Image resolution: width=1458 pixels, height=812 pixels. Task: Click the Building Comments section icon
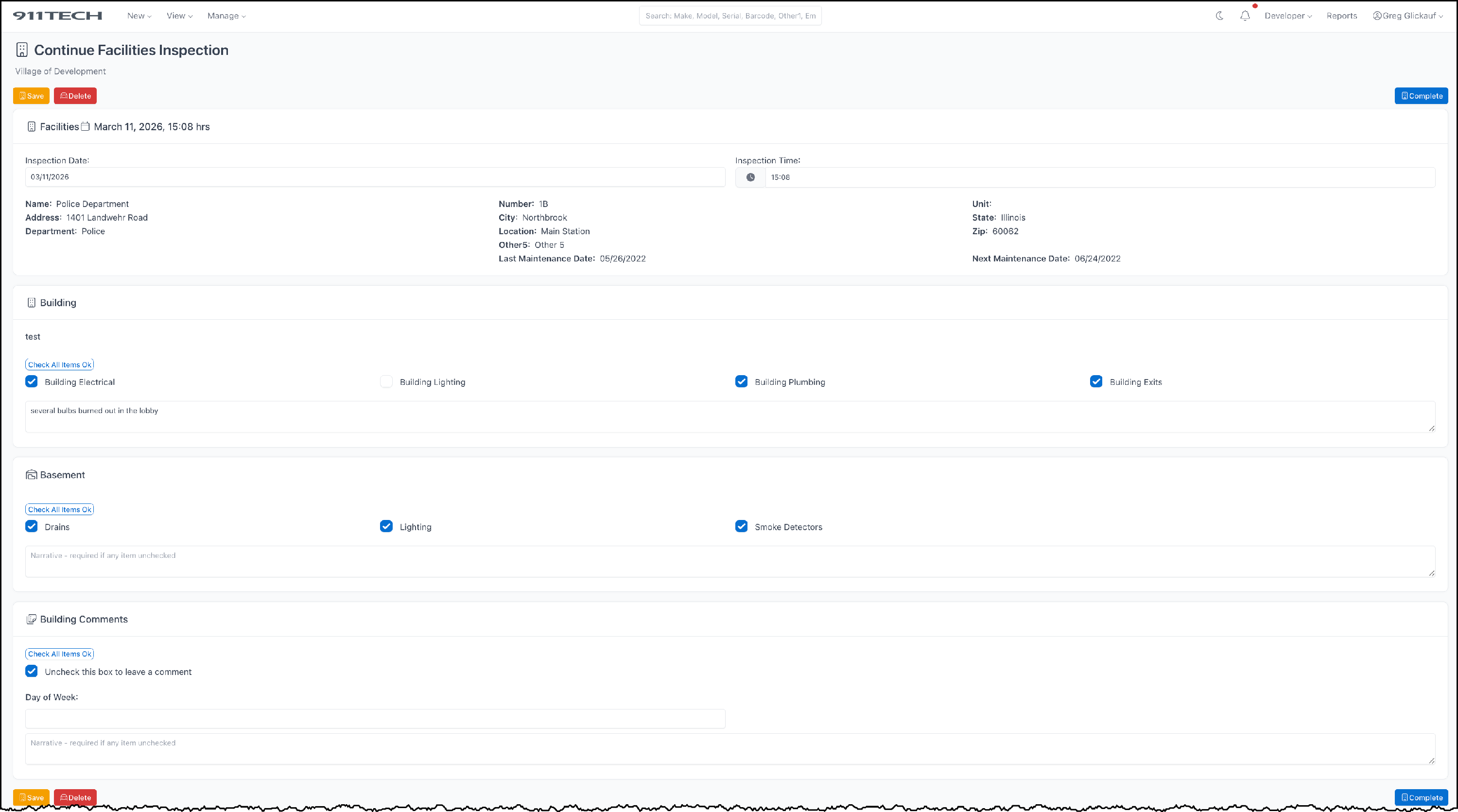click(31, 619)
